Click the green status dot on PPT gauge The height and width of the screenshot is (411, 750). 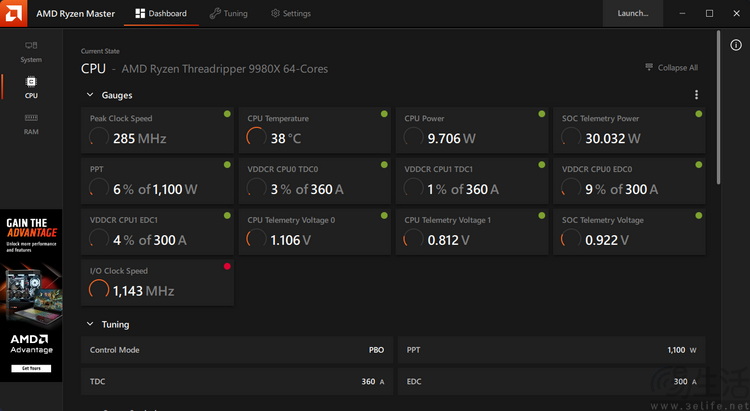(227, 165)
